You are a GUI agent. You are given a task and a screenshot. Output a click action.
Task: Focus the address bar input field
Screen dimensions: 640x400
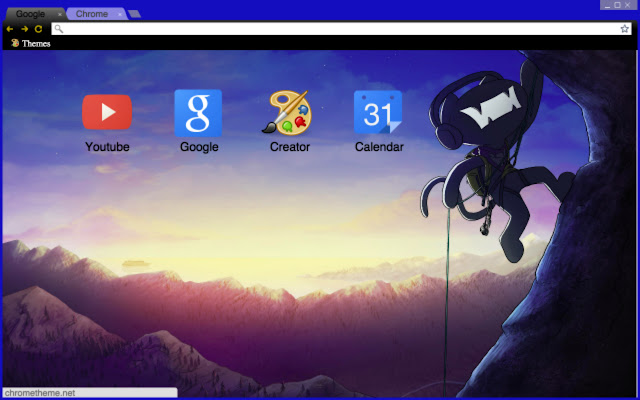(x=341, y=29)
